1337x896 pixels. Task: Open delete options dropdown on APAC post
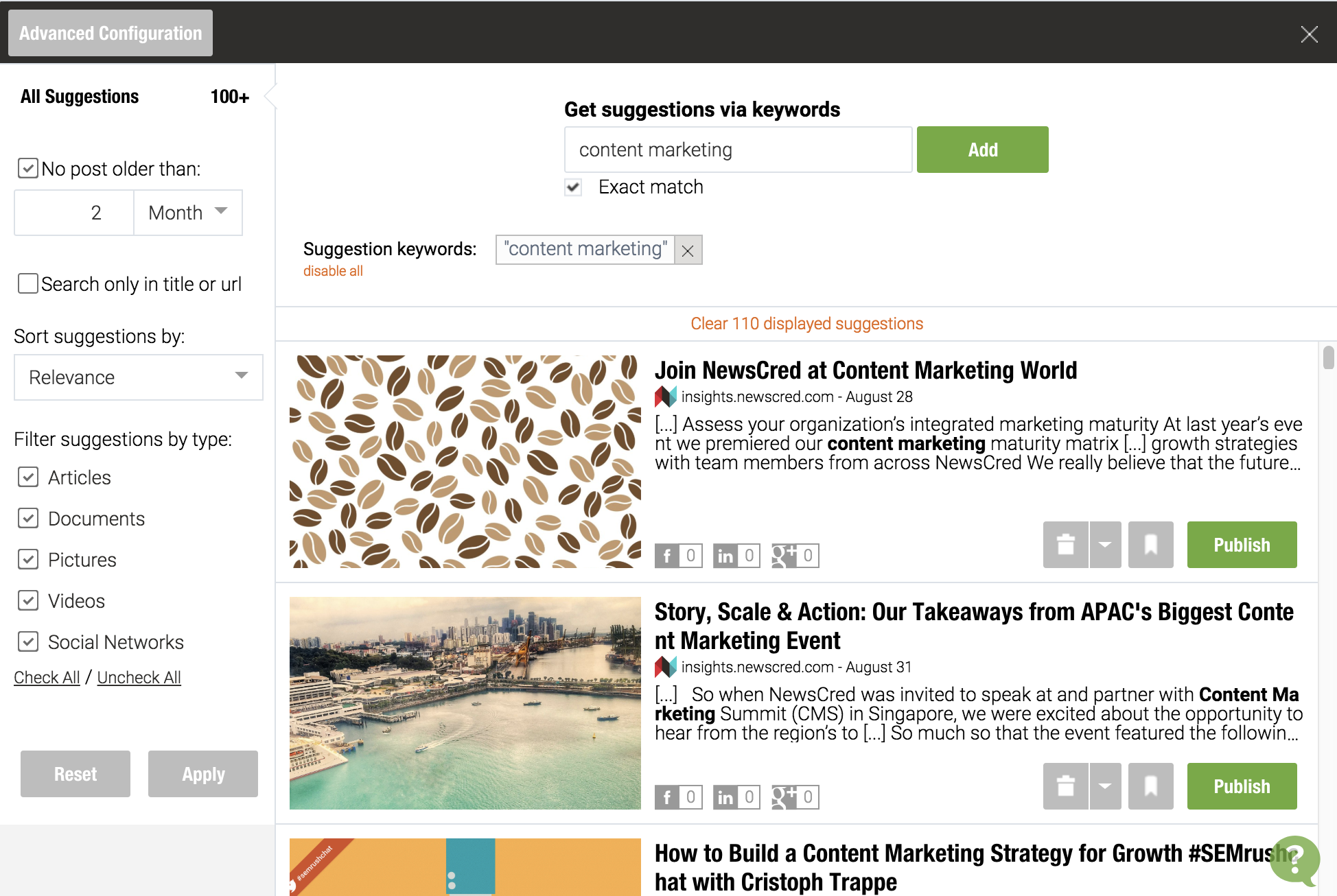pos(1105,786)
